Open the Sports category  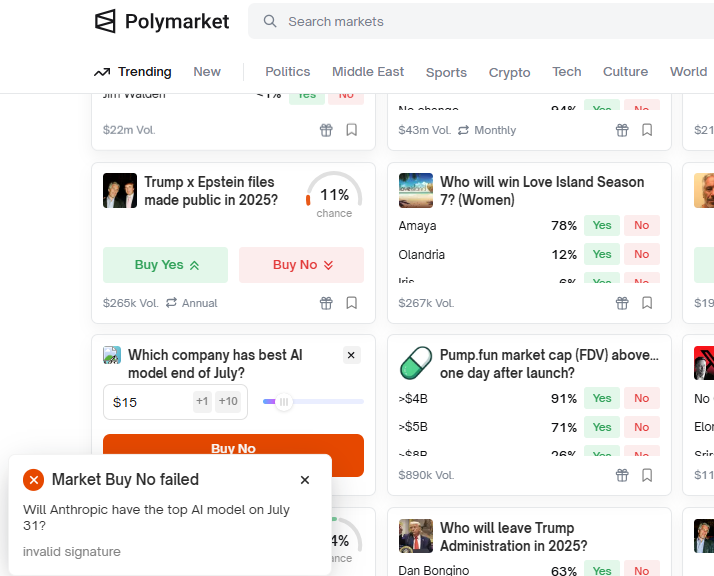coord(446,72)
